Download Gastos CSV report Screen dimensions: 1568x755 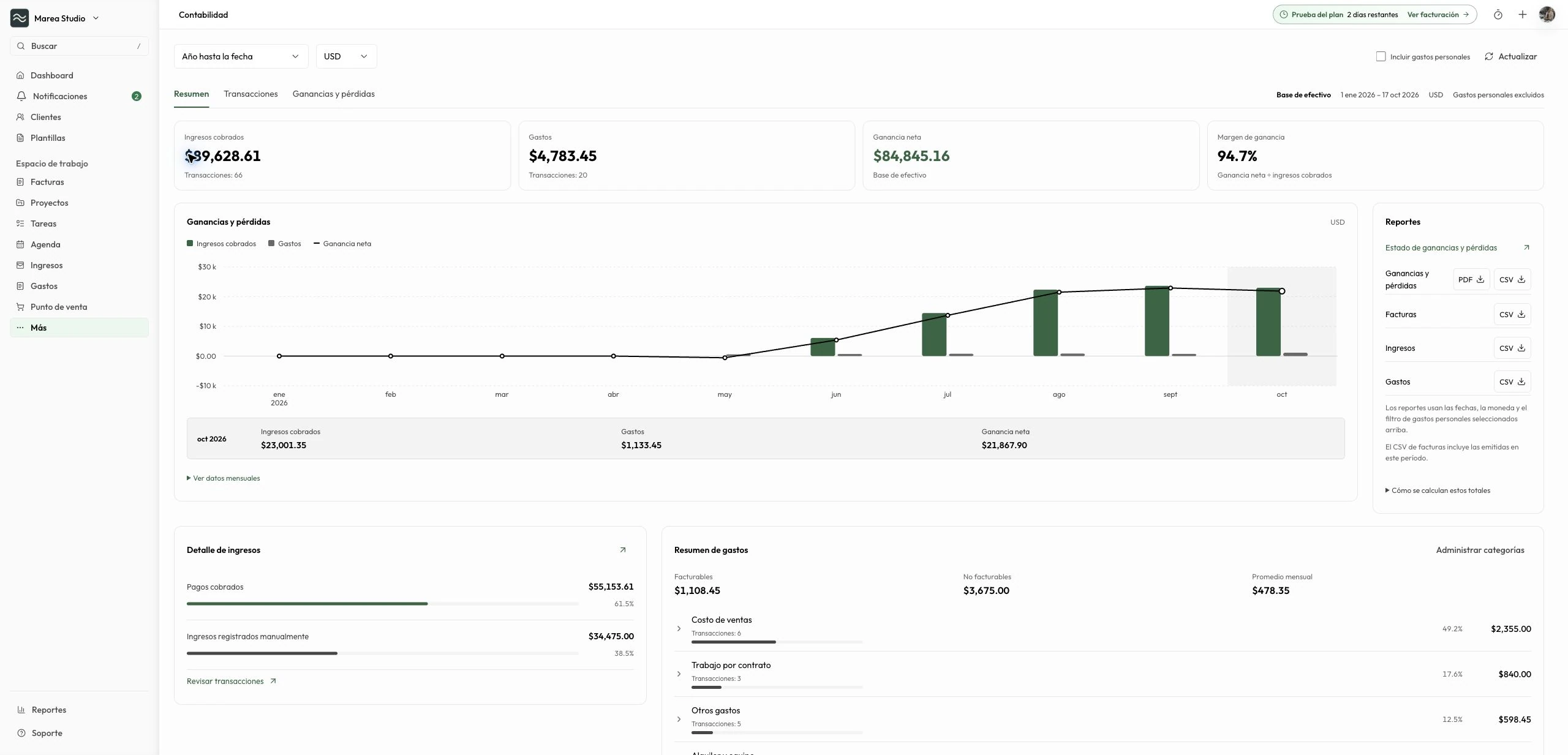pos(1512,382)
